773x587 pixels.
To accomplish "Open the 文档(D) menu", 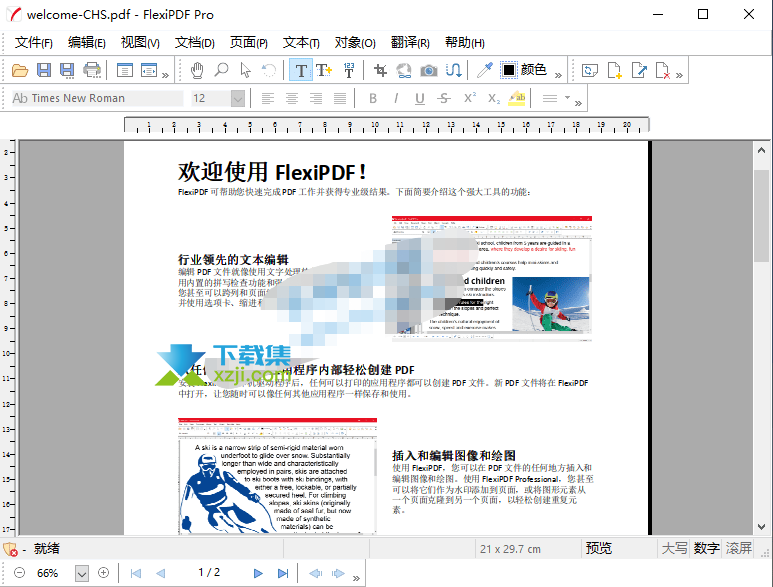I will [194, 42].
